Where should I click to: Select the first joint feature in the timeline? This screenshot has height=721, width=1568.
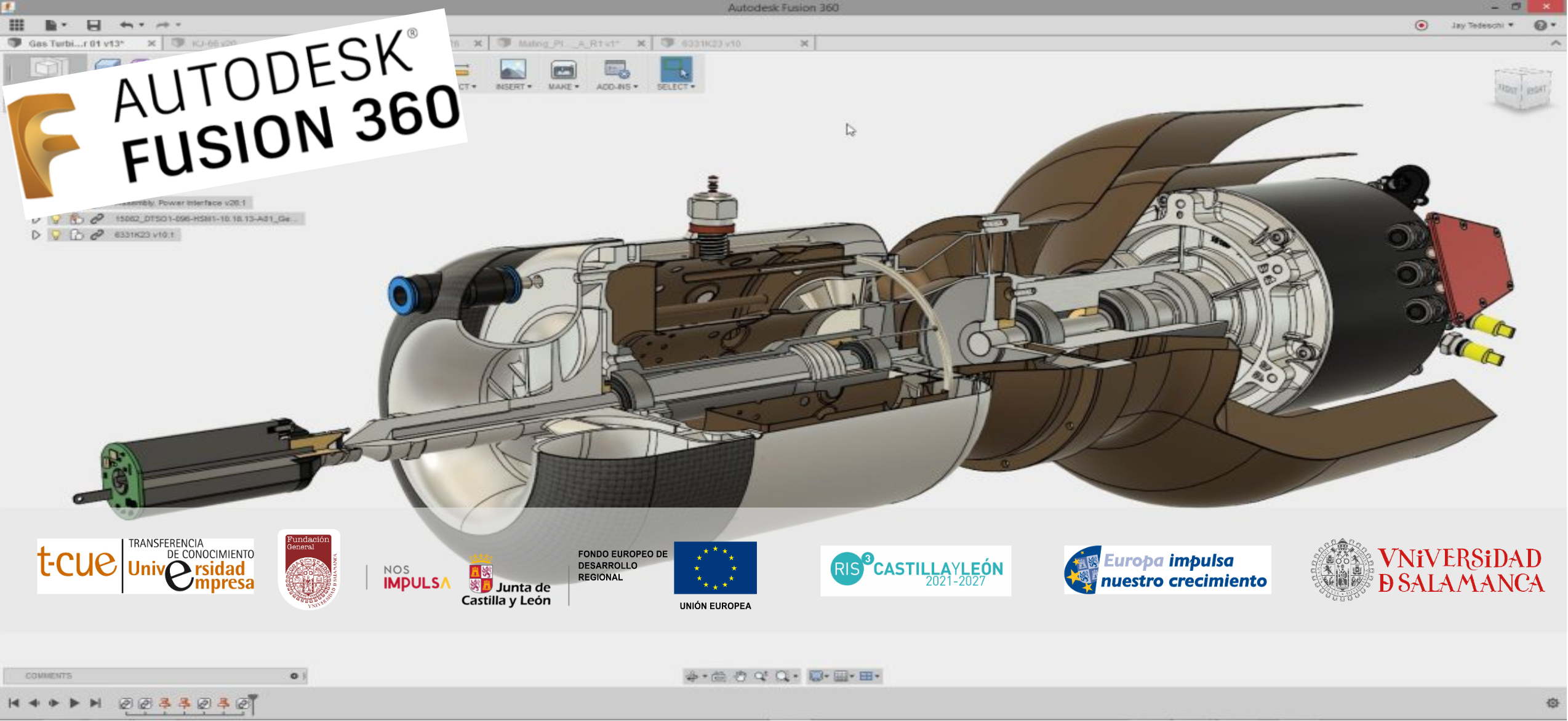[126, 703]
